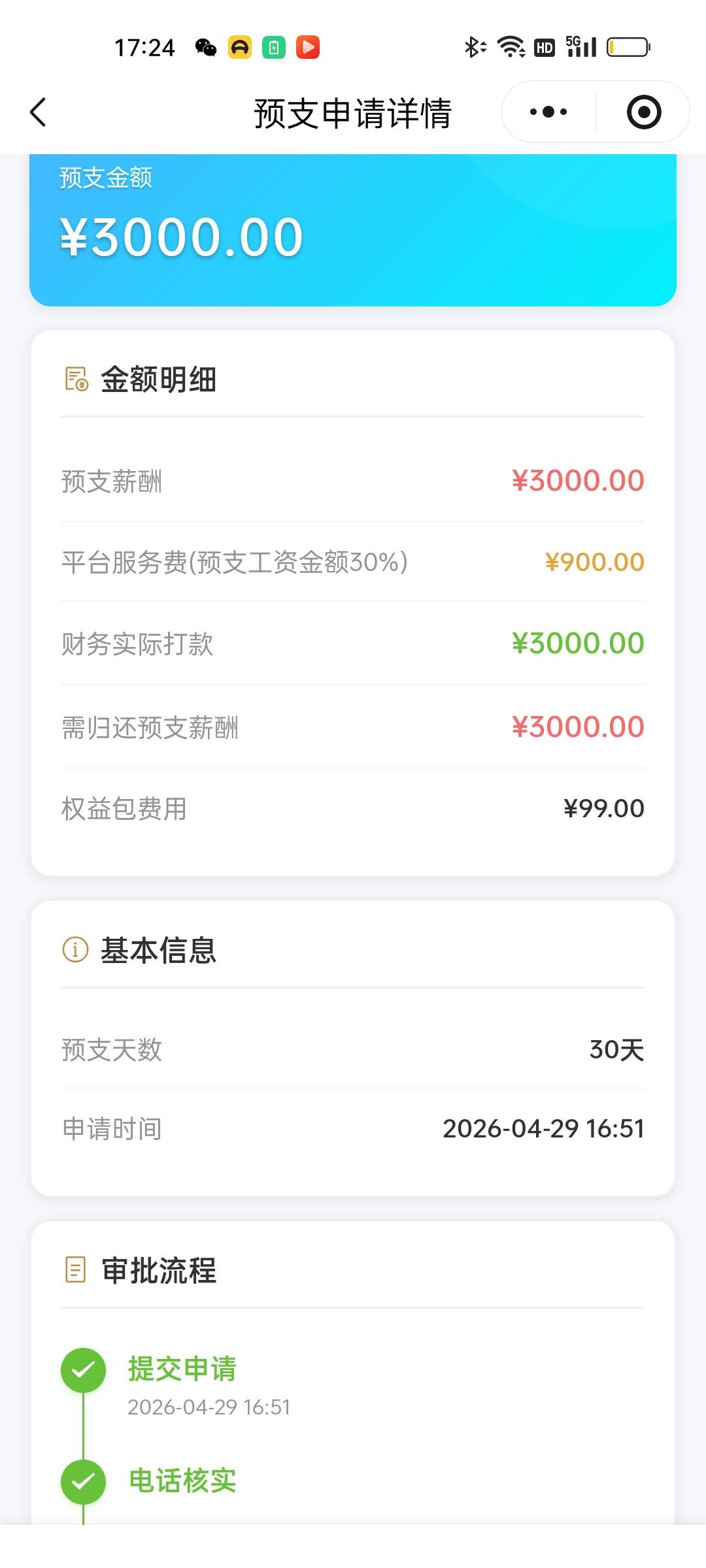
Task: Tap the 预支申请详情 page title
Action: 352,113
